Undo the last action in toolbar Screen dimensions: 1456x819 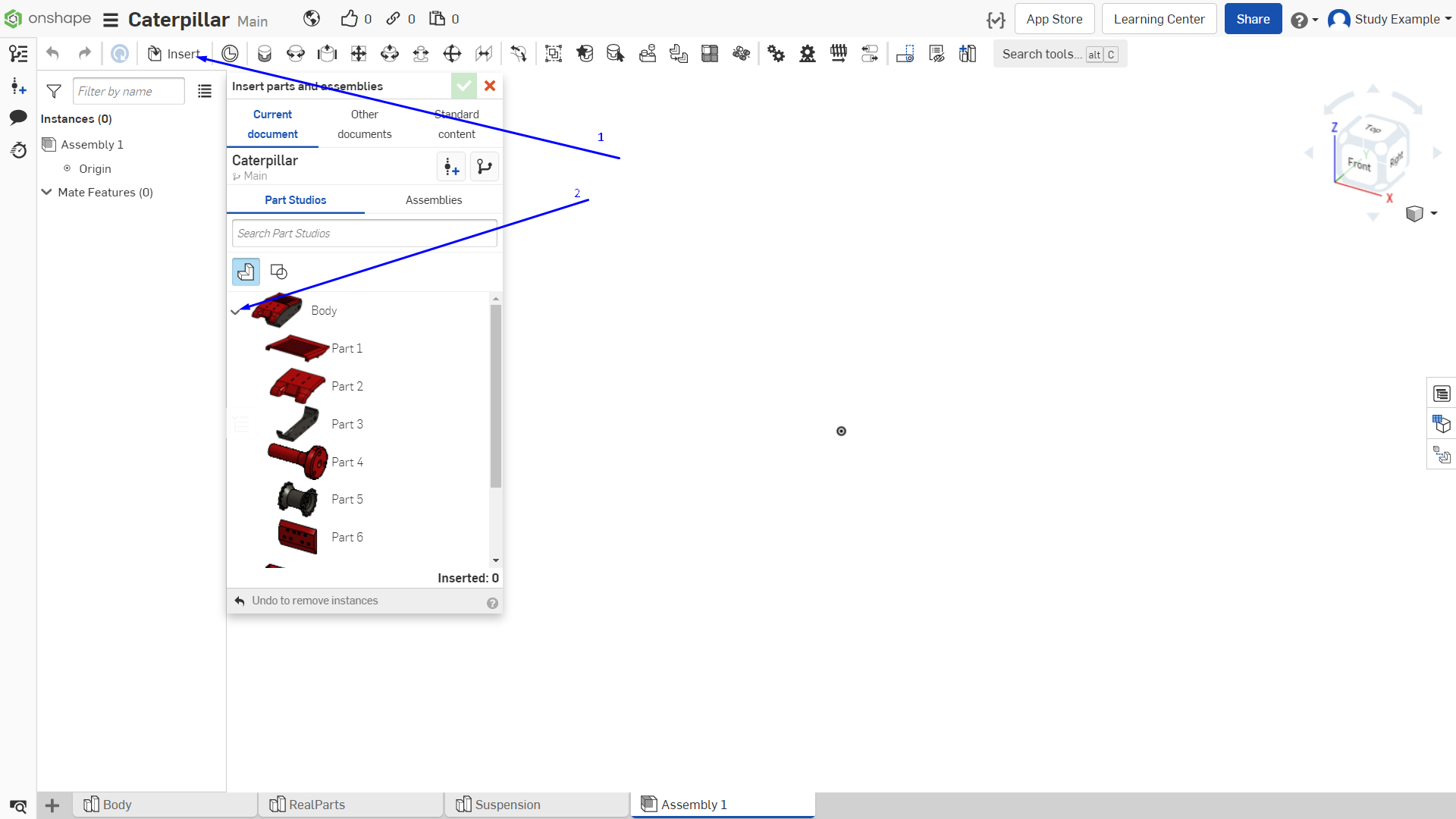coord(52,53)
